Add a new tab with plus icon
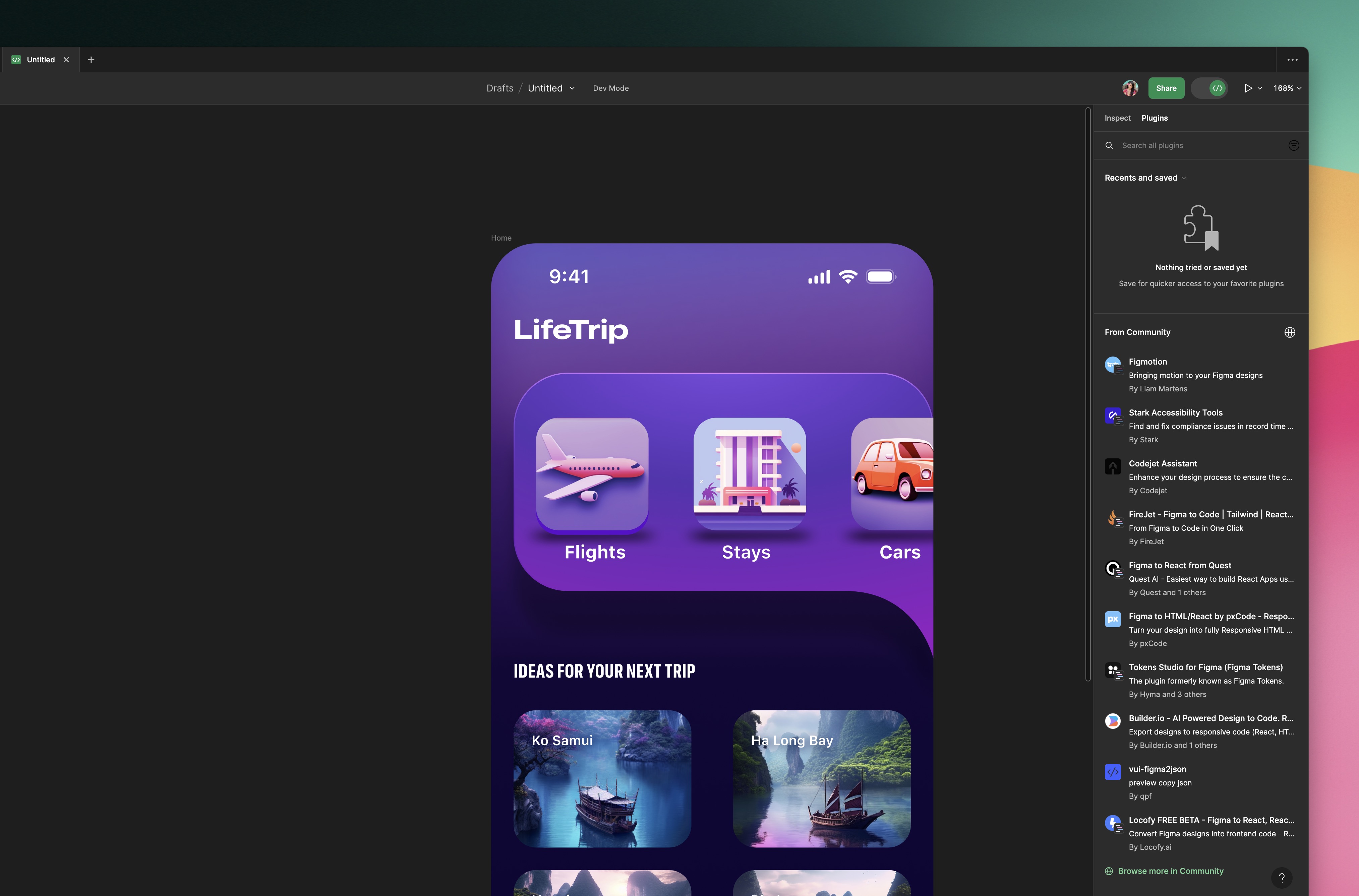The width and height of the screenshot is (1359, 896). [x=91, y=59]
